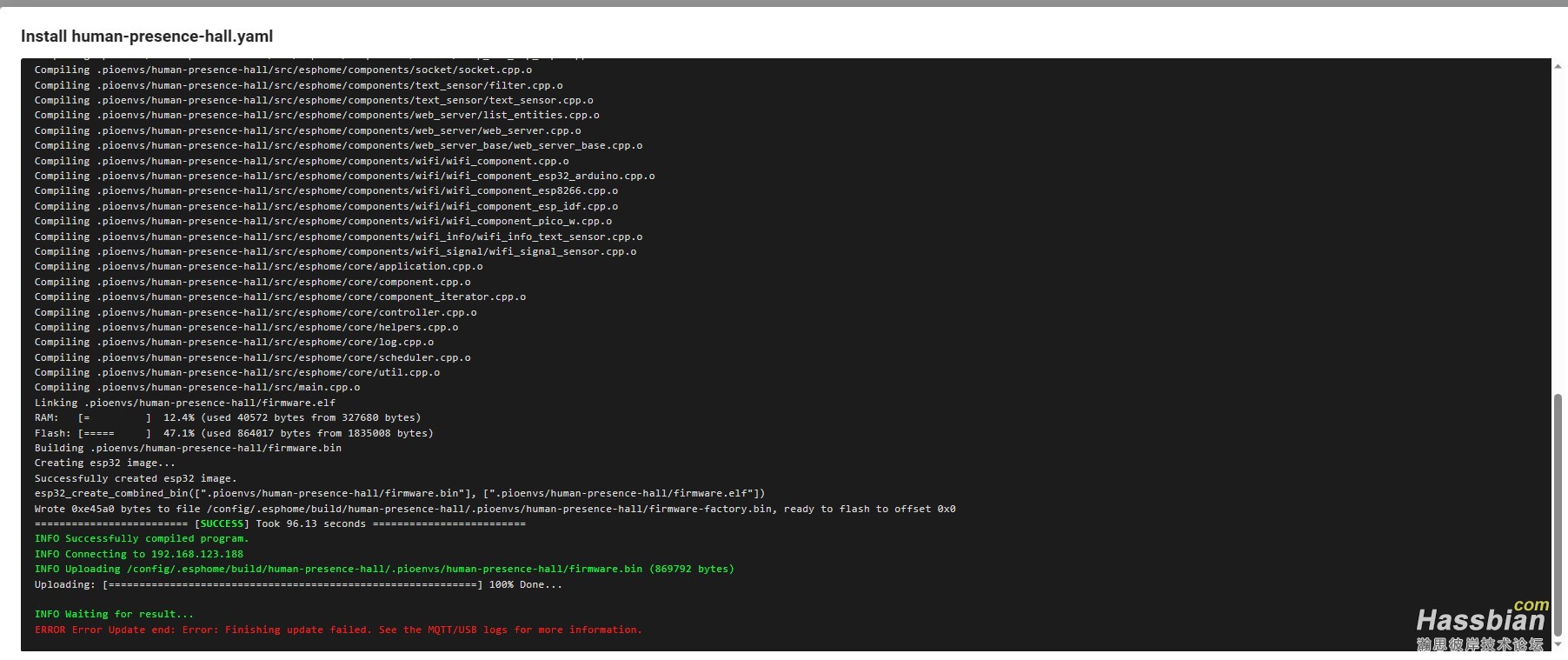Click the 'Compiling ... src/main.cpp.o' line

(197, 387)
